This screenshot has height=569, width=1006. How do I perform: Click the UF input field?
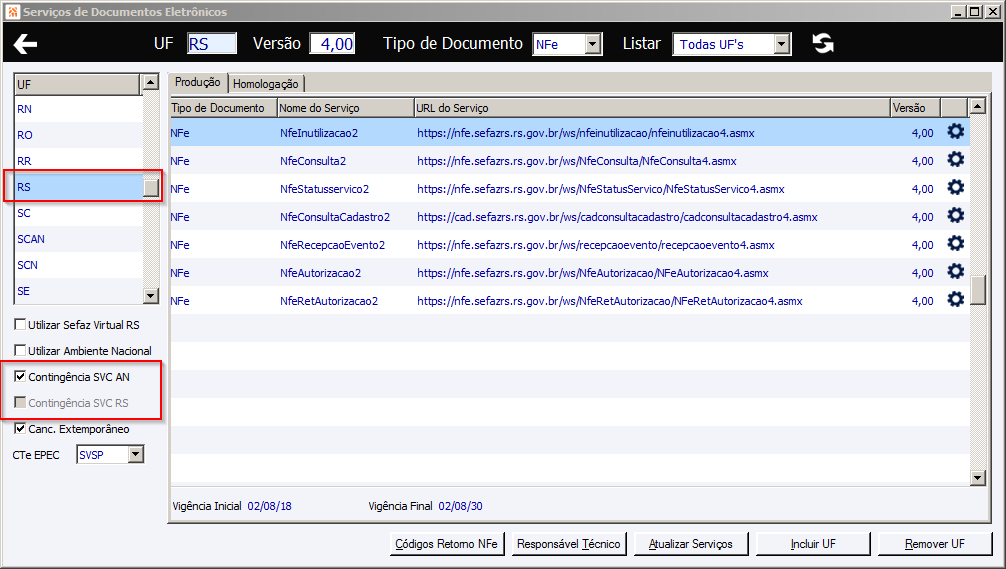pyautogui.click(x=212, y=44)
